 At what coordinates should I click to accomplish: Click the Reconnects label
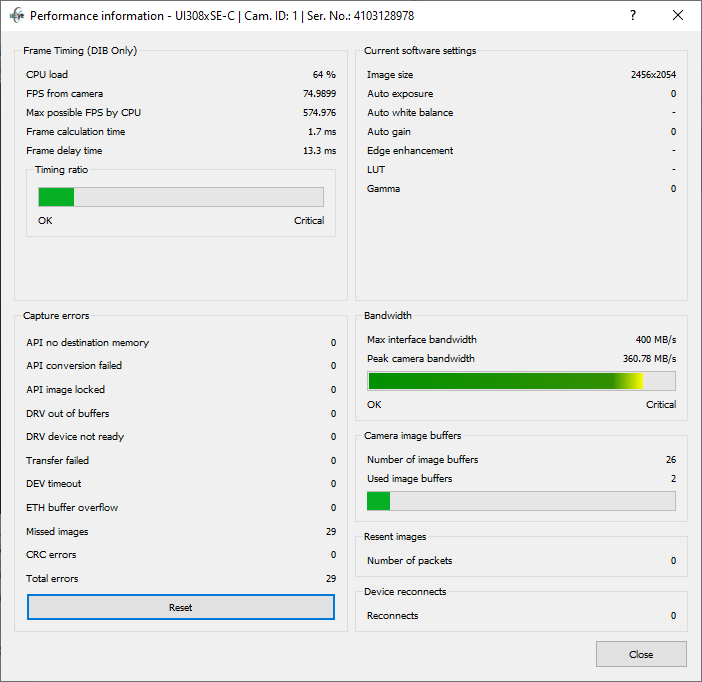click(393, 616)
